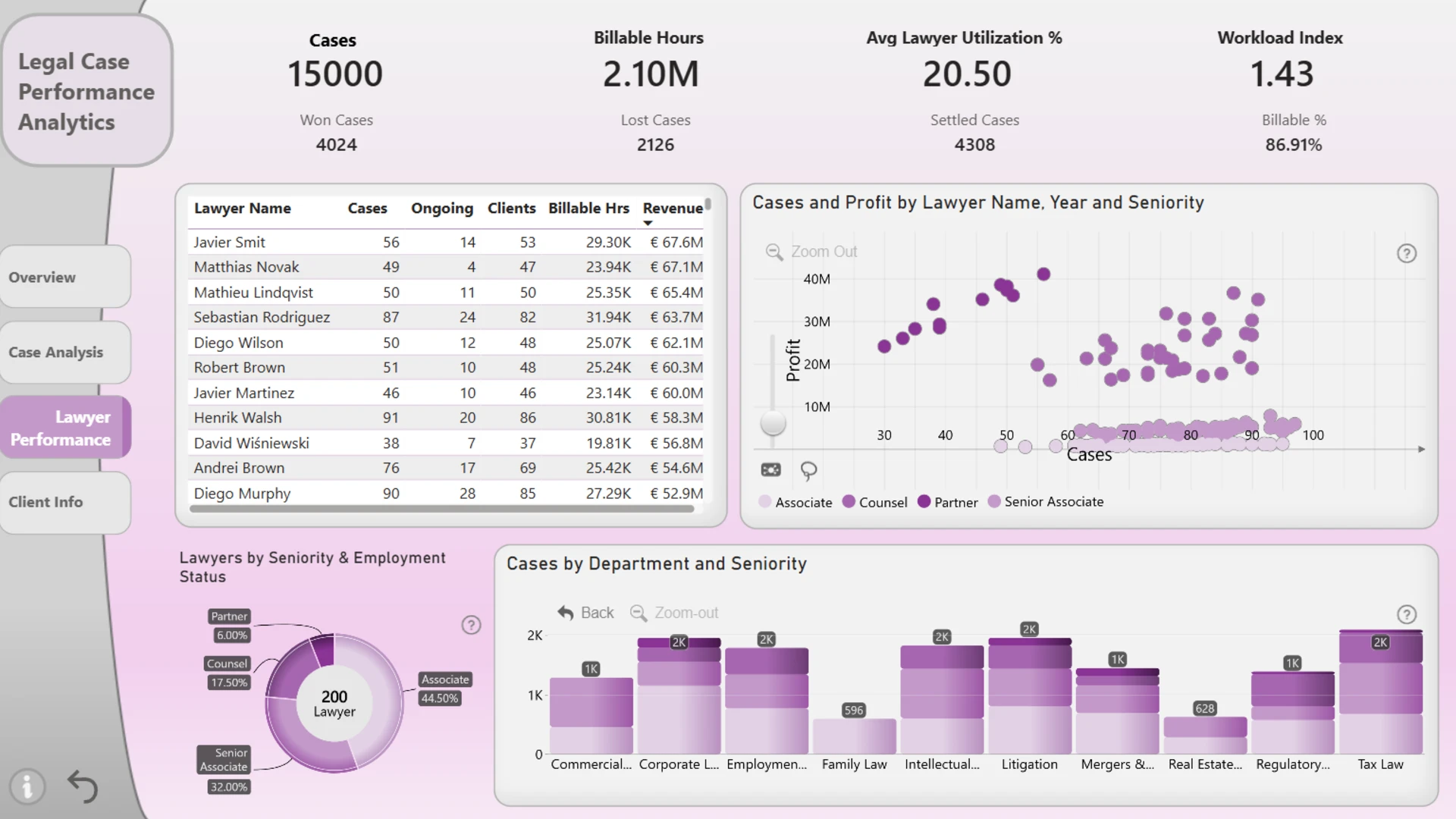Click the sort arrow under Revenue column
1456x819 pixels.
tap(648, 223)
